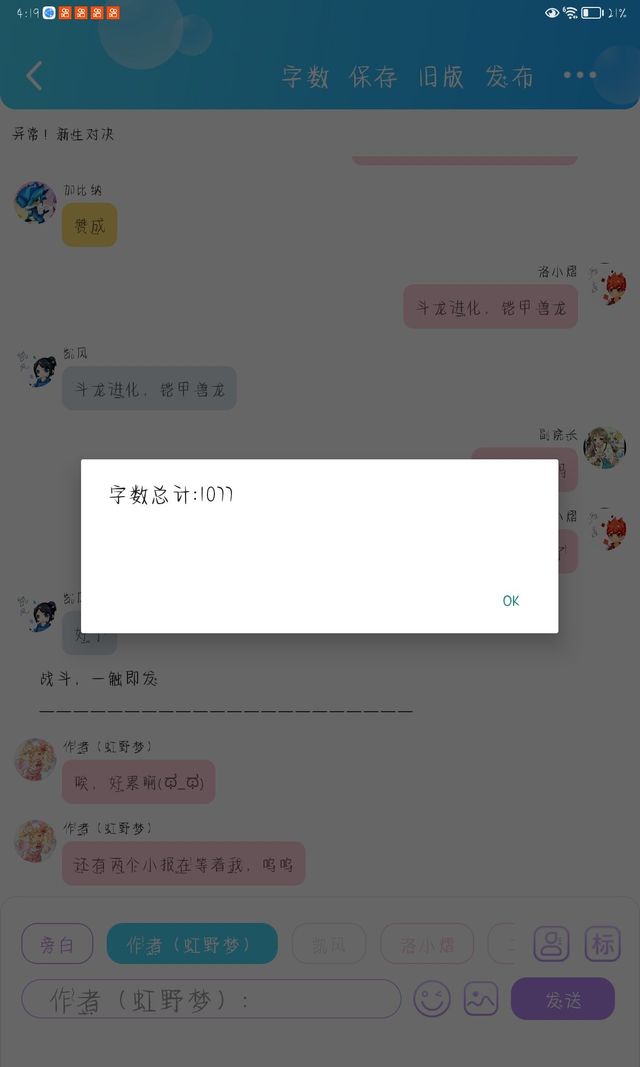Open the character manager person icon
Viewport: 640px width, 1067px height.
click(551, 943)
